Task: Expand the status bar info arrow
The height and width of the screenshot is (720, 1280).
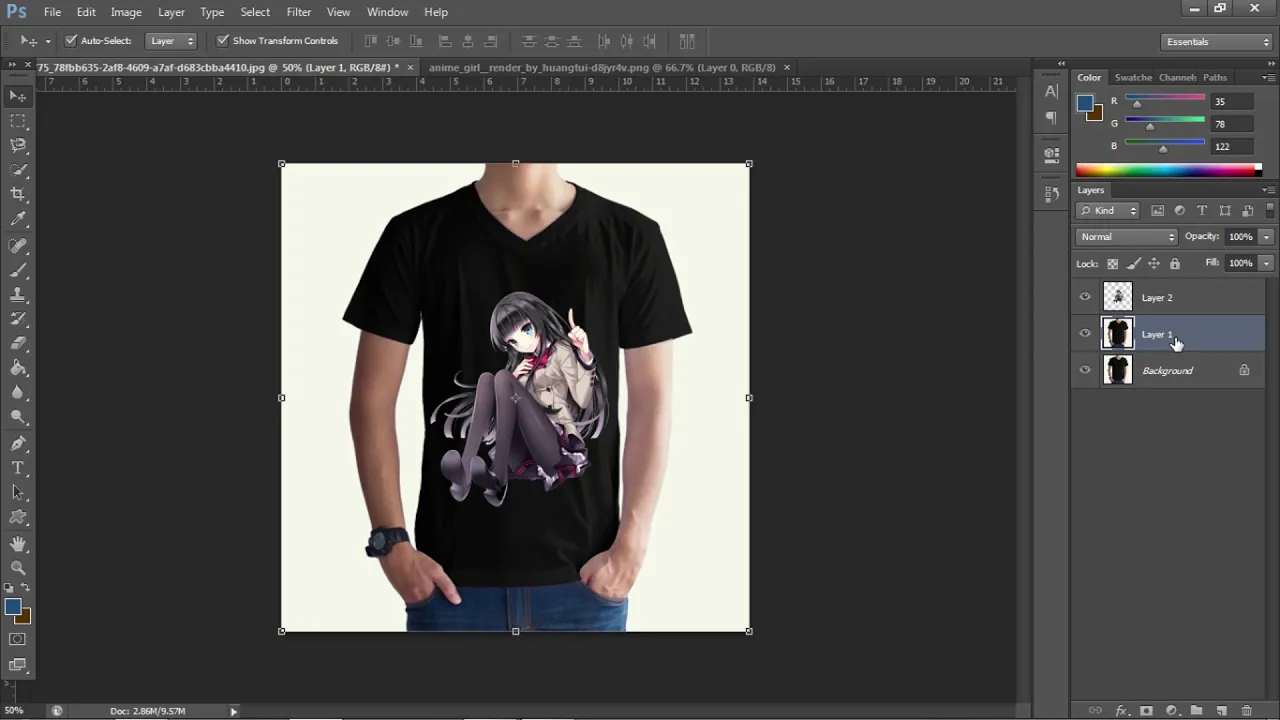Action: tap(233, 711)
